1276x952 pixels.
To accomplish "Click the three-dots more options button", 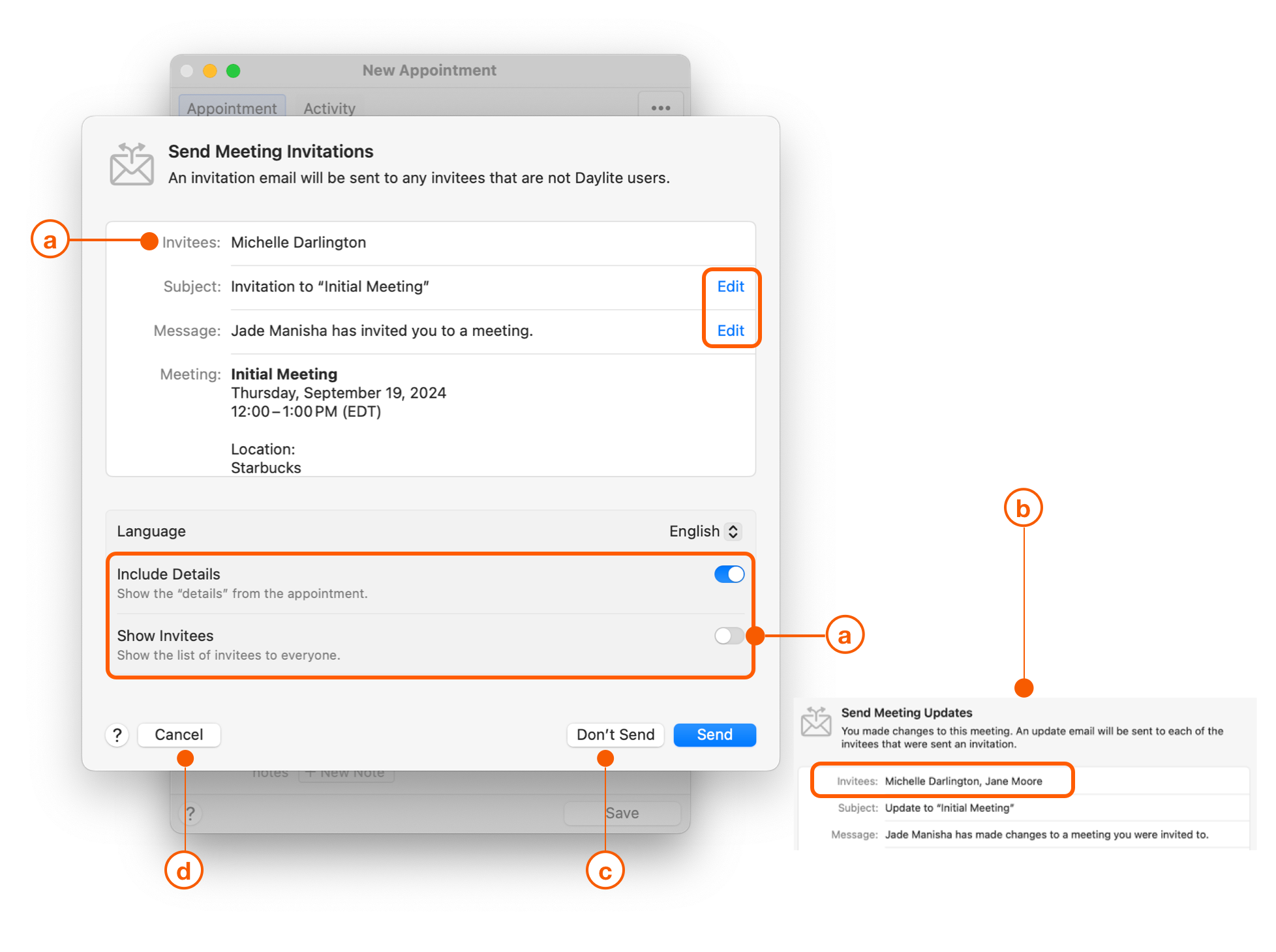I will pyautogui.click(x=660, y=108).
